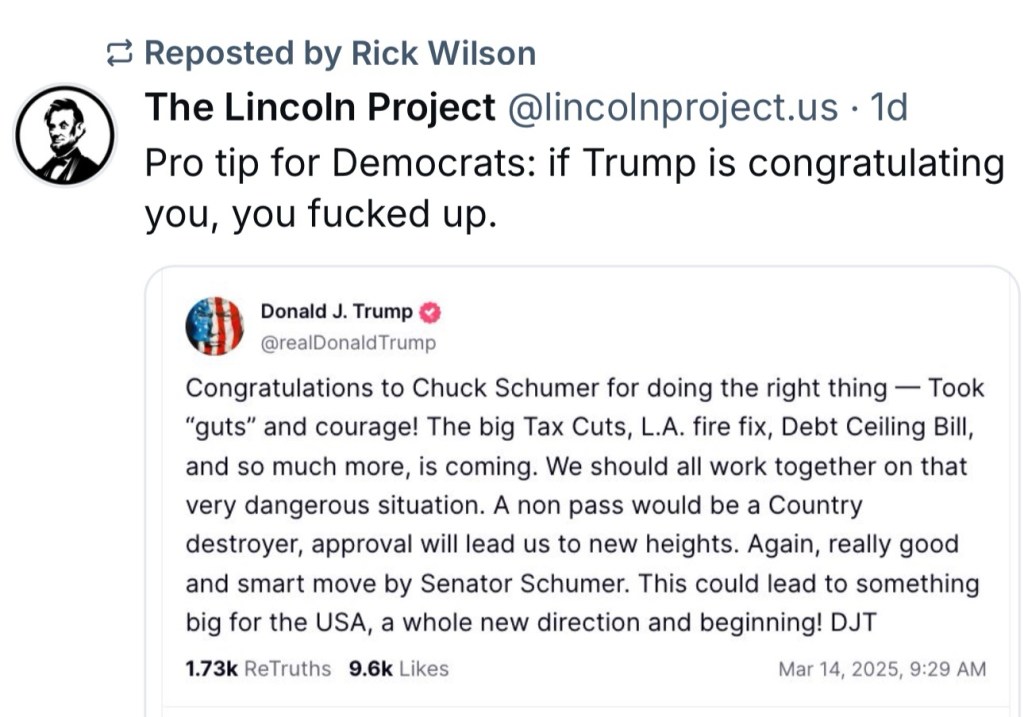Click the word 'Likes' label
1024x717 pixels.
coord(424,669)
